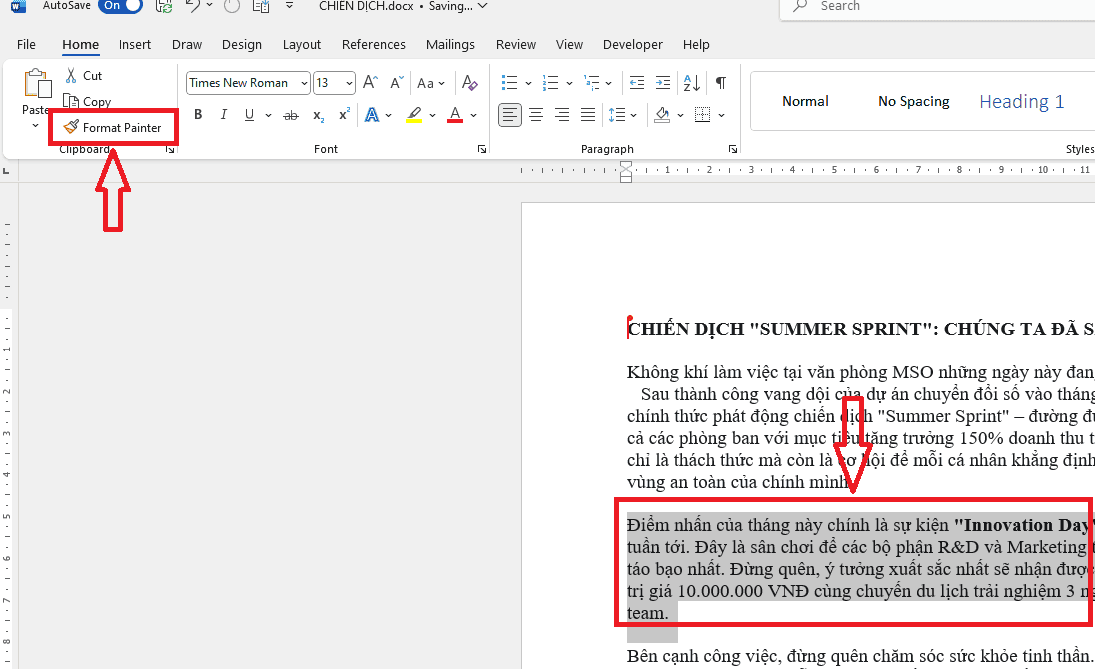This screenshot has height=669, width=1095.
Task: Apply the yellow text highlight color
Action: tap(414, 115)
